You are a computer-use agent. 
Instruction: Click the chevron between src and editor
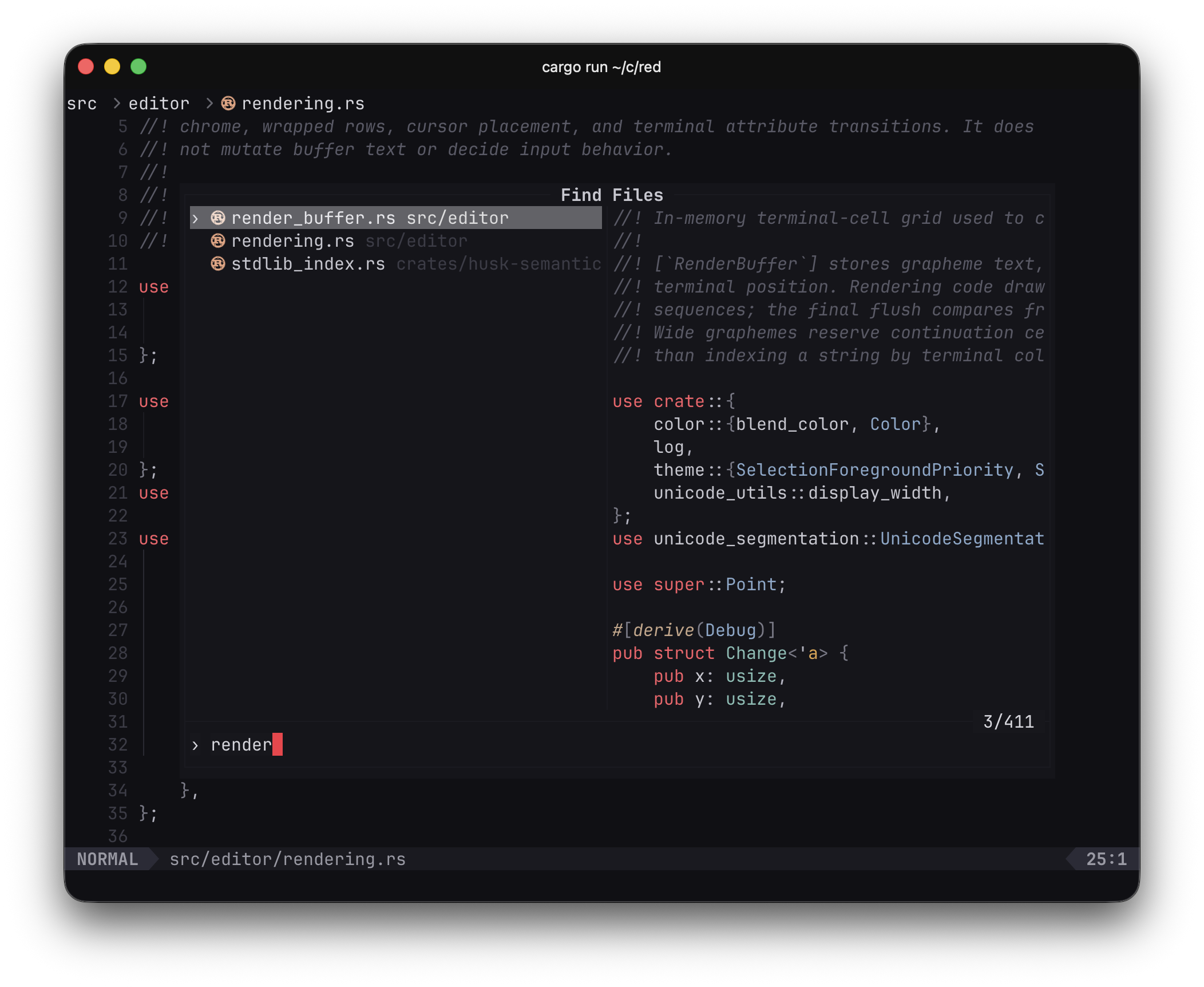117,104
